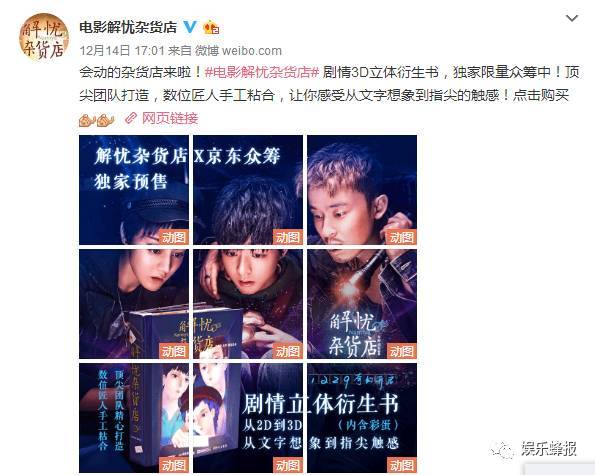Open the 电影解忧杂货店 account name link
Viewport: 595px width, 475px height.
(128, 27)
